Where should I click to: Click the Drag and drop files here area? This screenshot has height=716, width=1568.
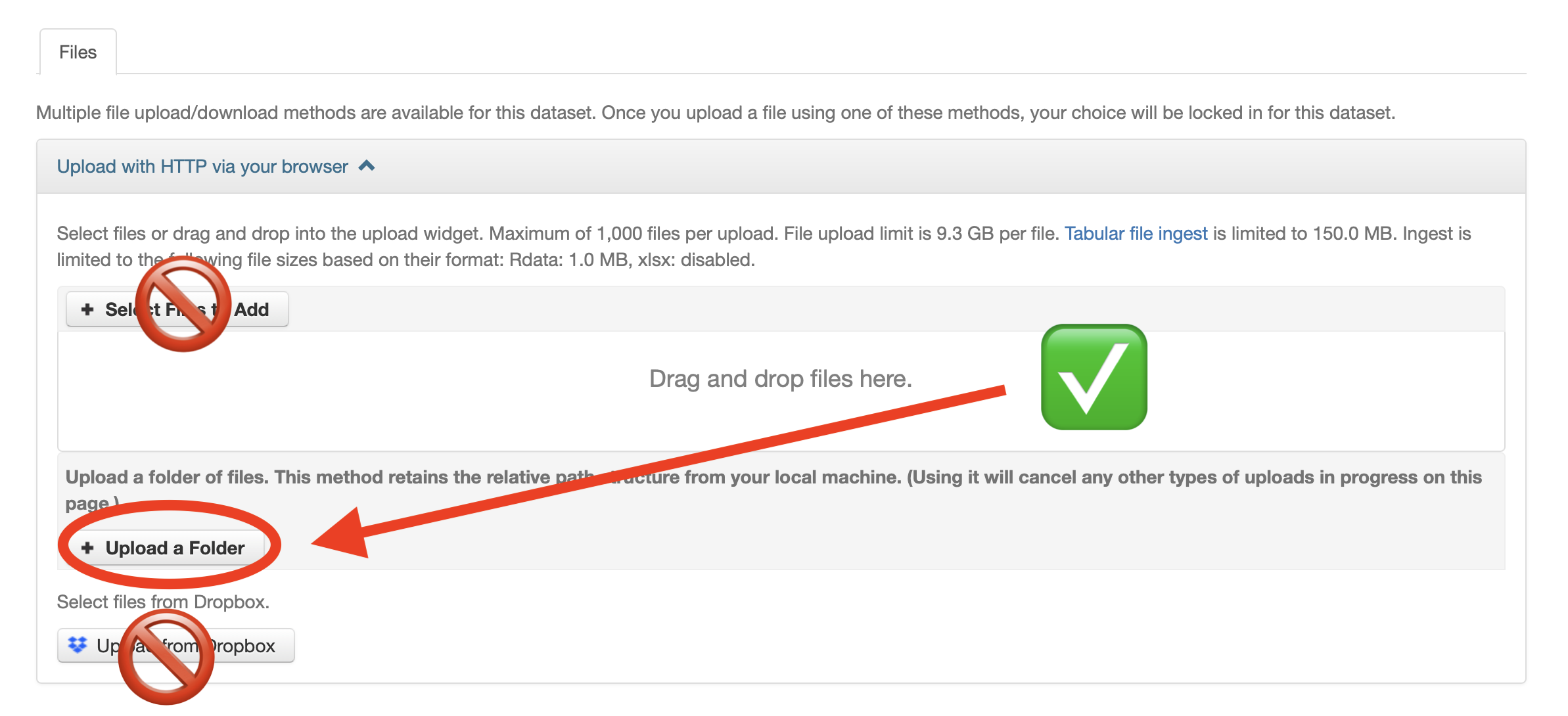(780, 379)
